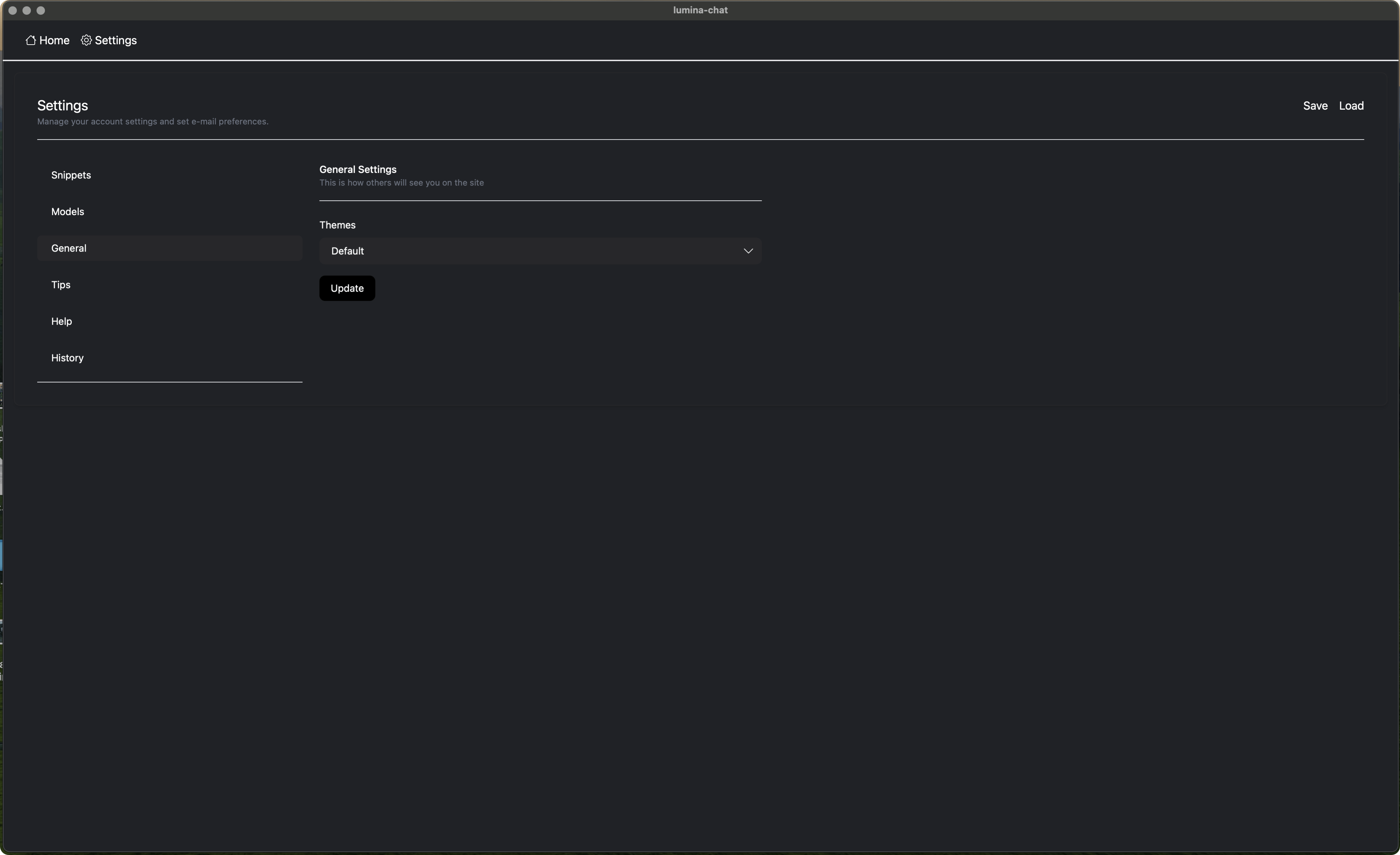Screen dimensions: 1400x855
Task: Click the Save button
Action: [1315, 106]
